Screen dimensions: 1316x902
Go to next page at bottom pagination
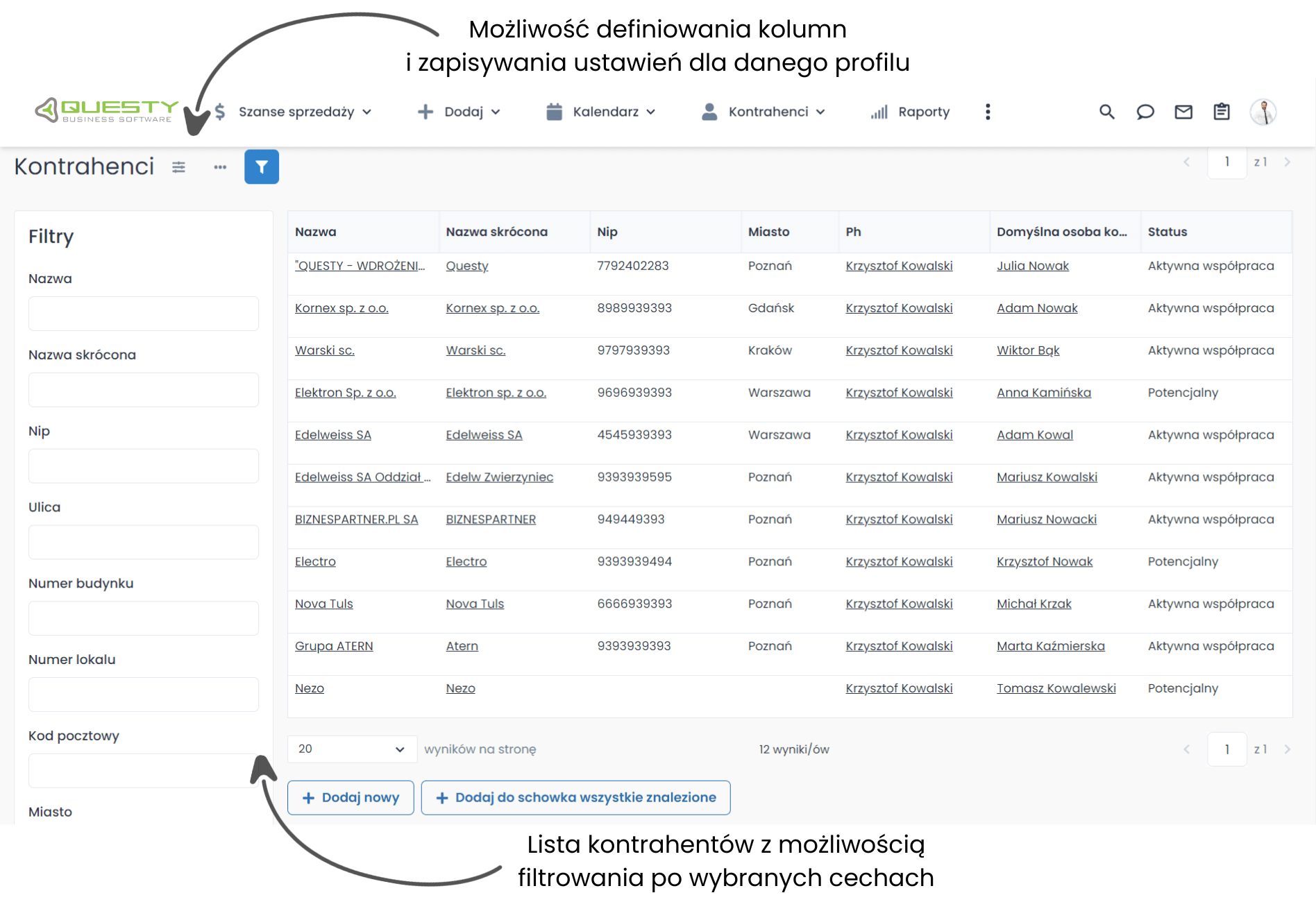click(1288, 749)
